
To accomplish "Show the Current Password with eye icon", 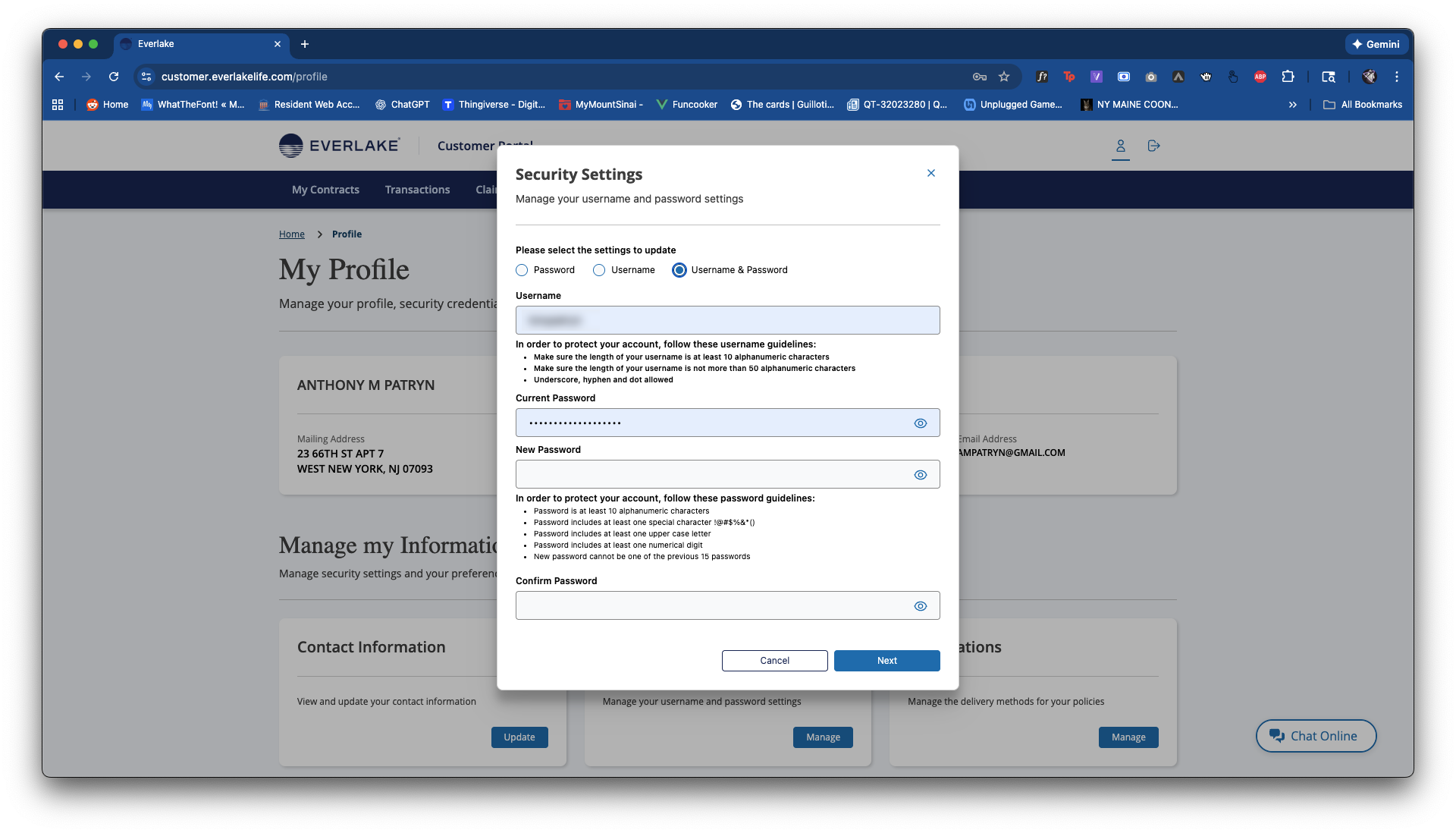I will [920, 423].
